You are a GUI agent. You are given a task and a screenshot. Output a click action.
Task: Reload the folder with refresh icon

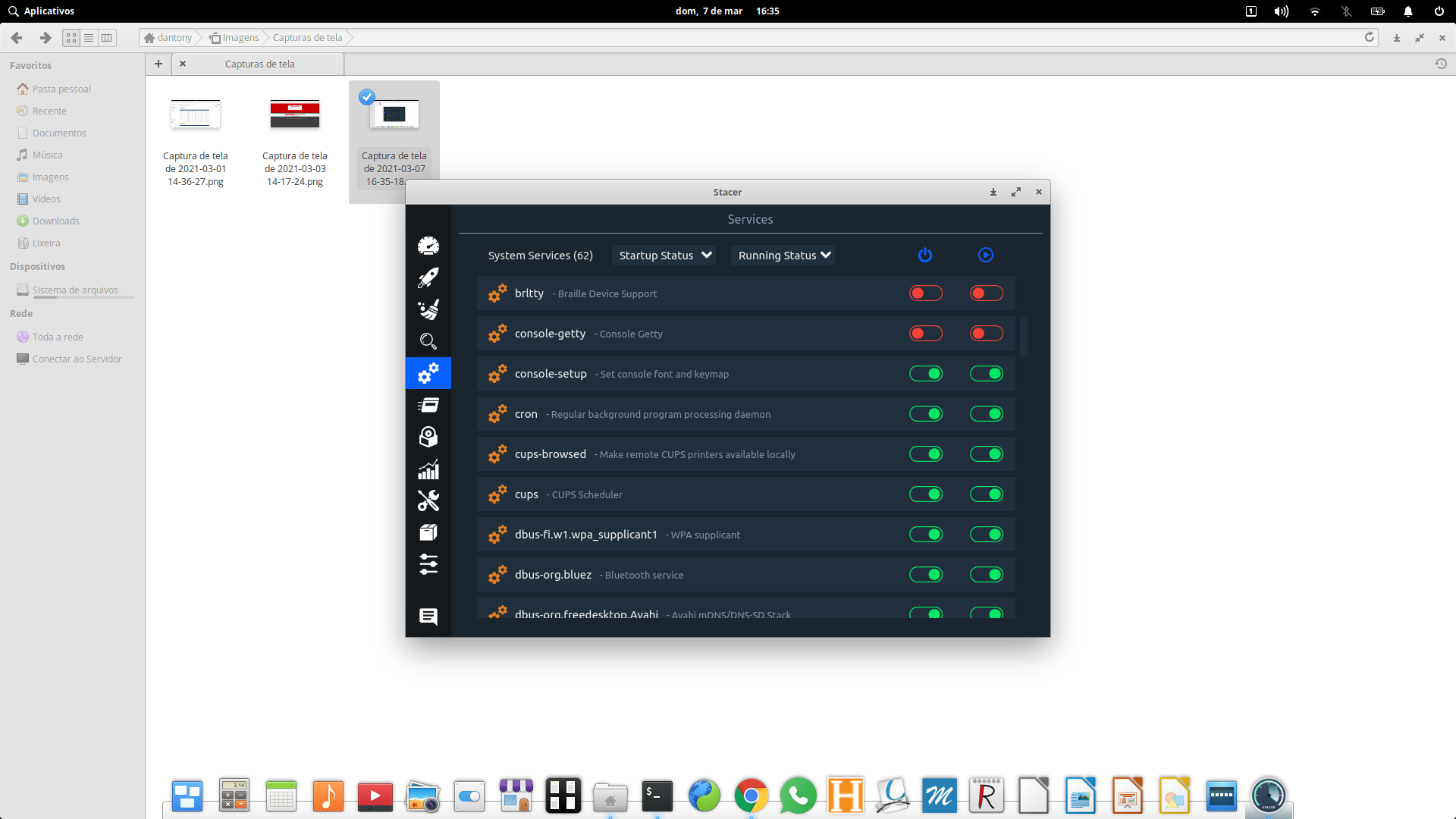[x=1370, y=37]
